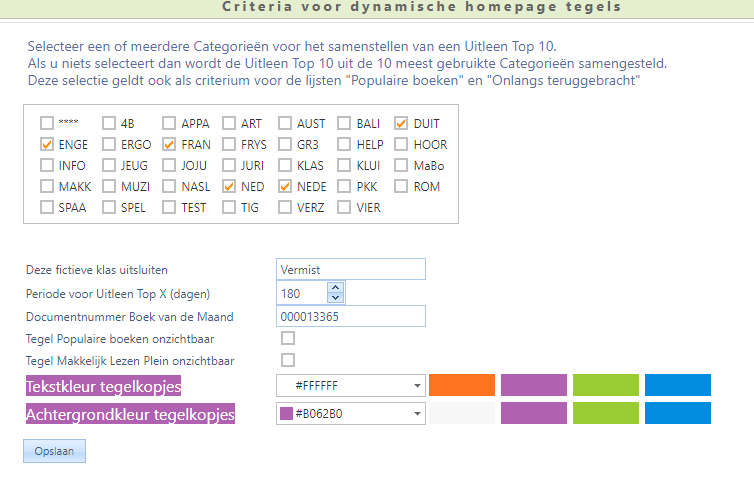
Task: Decrease the Periode voor Uitleen days value
Action: [335, 298]
